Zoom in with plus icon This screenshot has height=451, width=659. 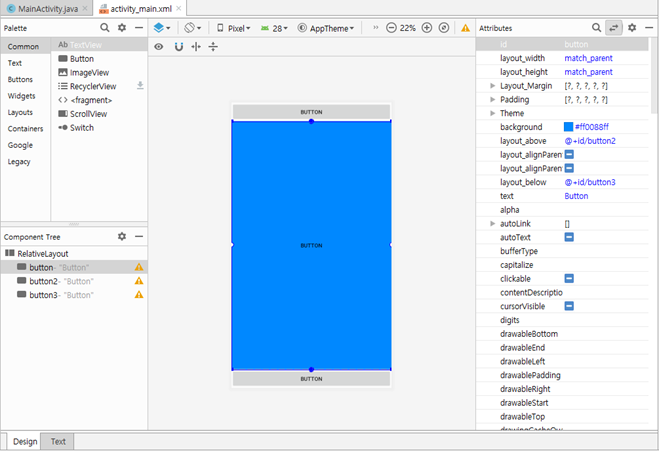(x=427, y=28)
